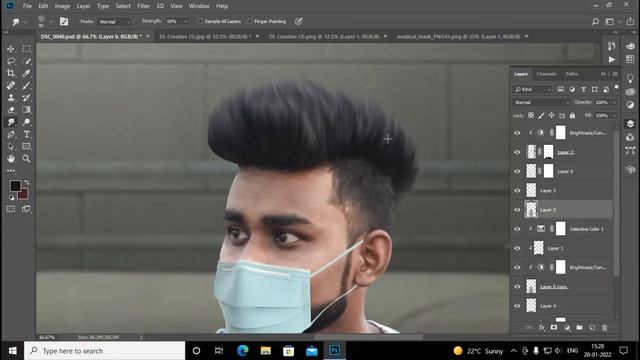The image size is (640, 360).
Task: Toggle visibility of Layer 0
Action: click(517, 210)
